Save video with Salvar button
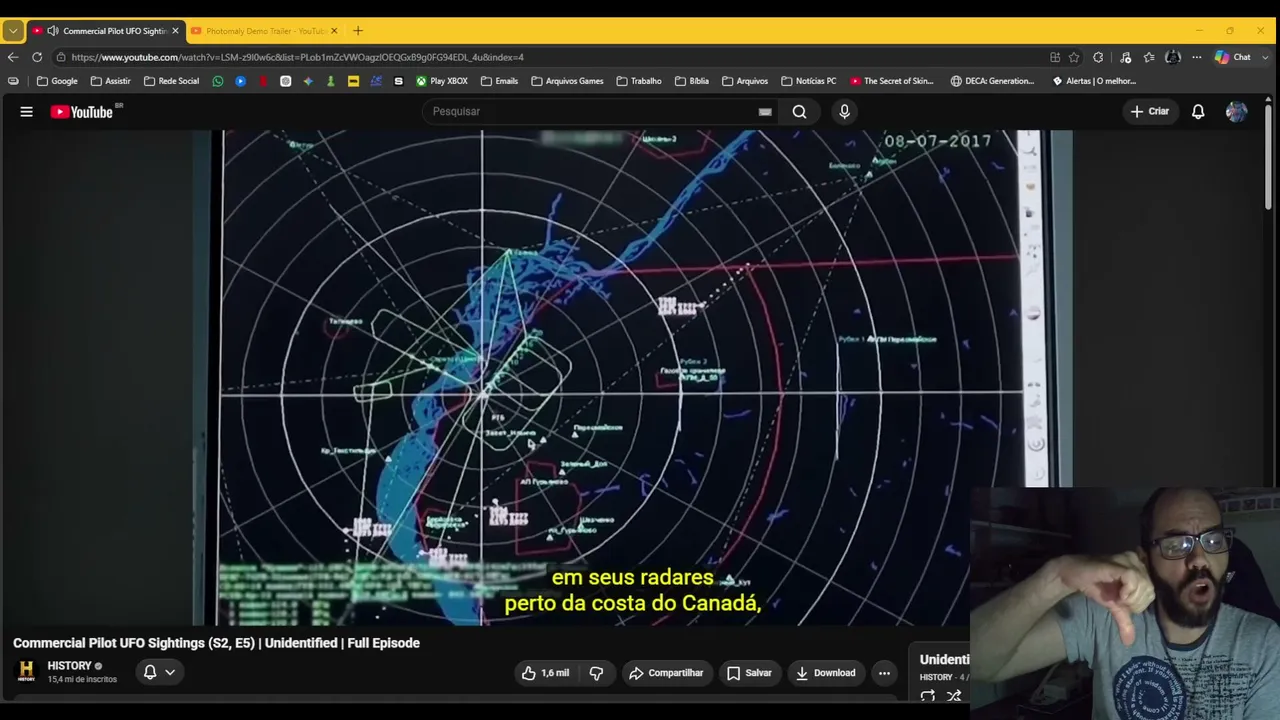Image resolution: width=1280 pixels, height=720 pixels. coord(749,673)
